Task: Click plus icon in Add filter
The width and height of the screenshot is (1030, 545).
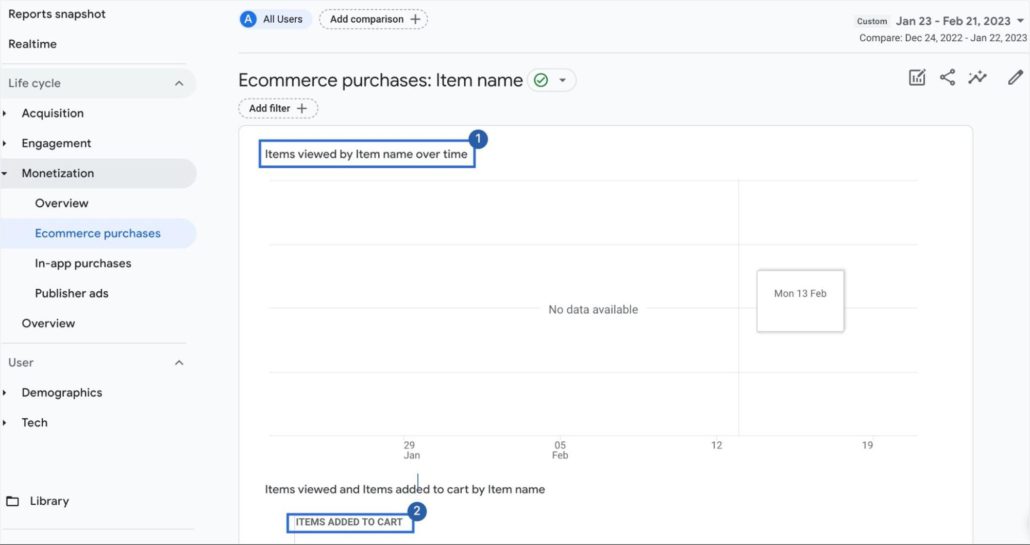Action: coord(302,108)
